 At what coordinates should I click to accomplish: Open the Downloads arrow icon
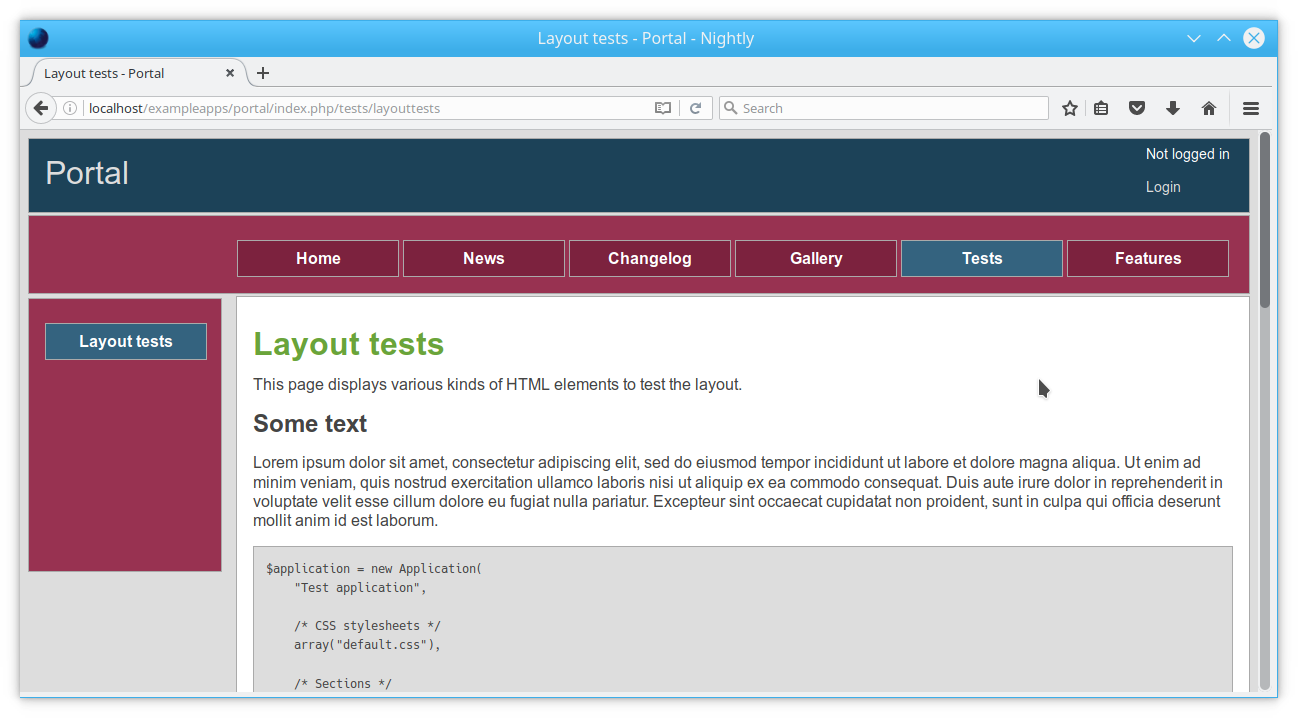click(1173, 108)
